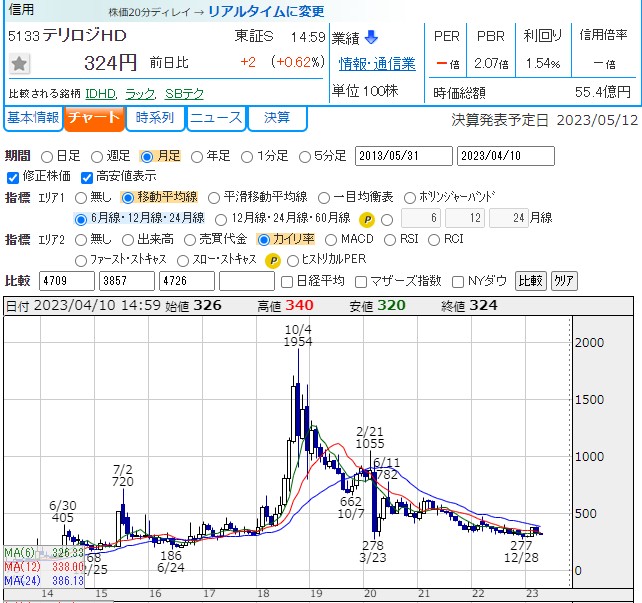Select the 移動平均線 indicator radio
The width and height of the screenshot is (642, 603).
128,198
